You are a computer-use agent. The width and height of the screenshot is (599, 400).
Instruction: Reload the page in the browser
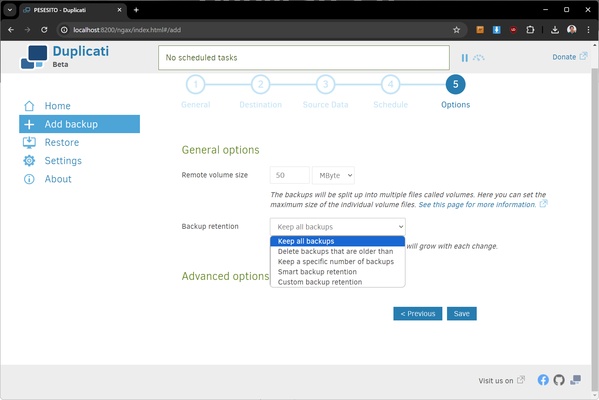click(44, 30)
